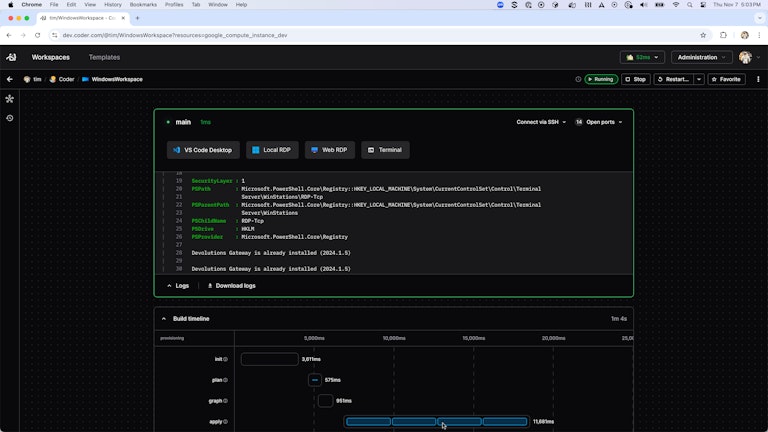The image size is (768, 432).
Task: Click the back arrow in workspace header
Action: (10, 79)
